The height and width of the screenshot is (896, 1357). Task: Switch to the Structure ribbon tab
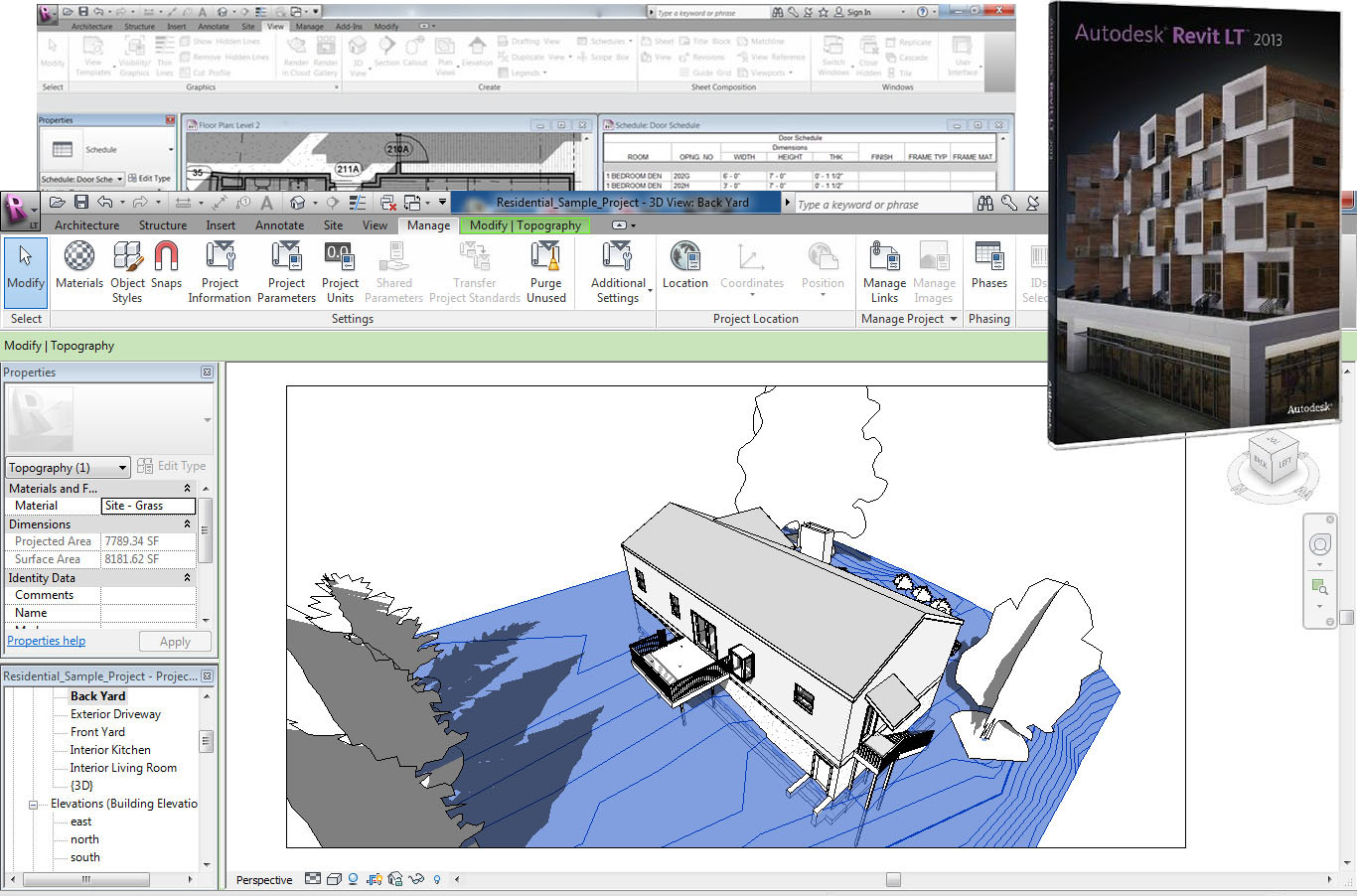click(x=163, y=225)
